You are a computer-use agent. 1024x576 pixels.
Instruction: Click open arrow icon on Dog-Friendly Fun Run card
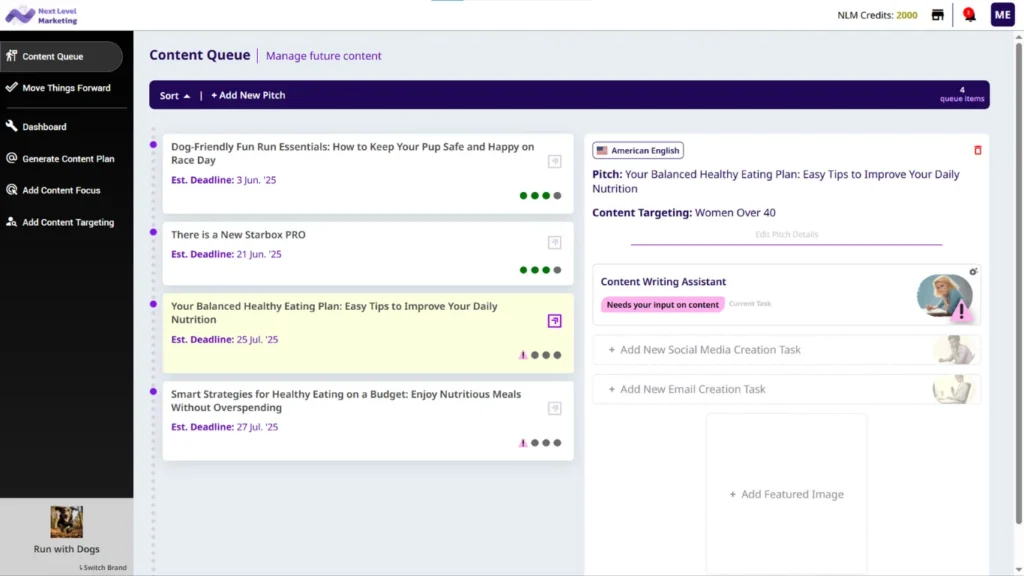coord(554,161)
